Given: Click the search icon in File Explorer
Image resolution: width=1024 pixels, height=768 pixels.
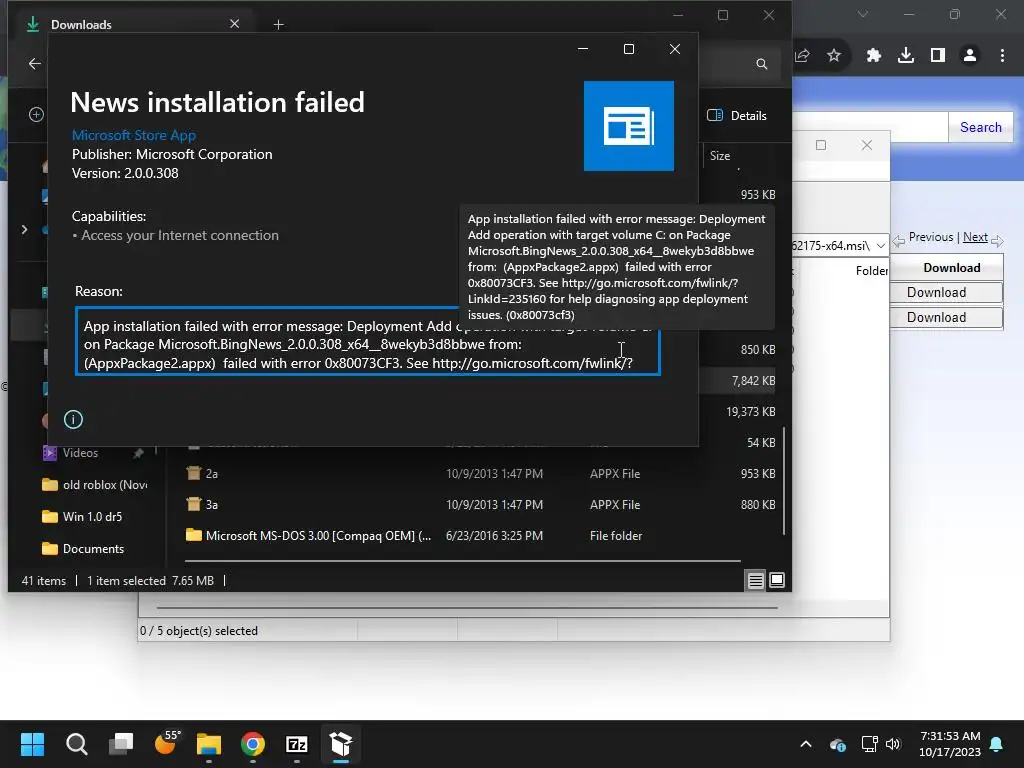Looking at the screenshot, I should (761, 64).
